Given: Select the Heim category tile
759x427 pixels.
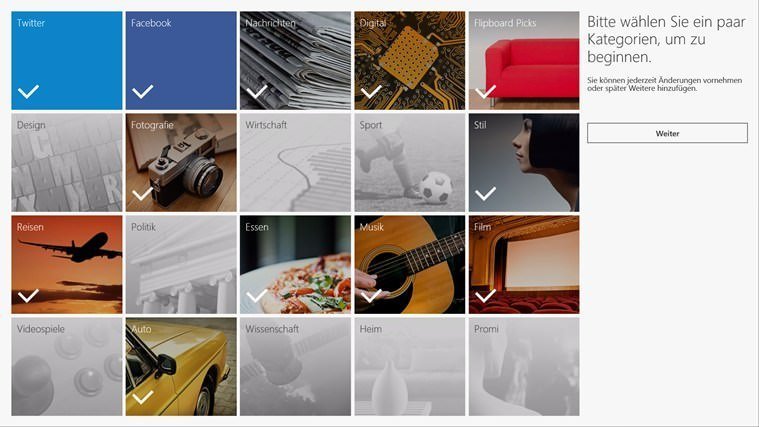Looking at the screenshot, I should (x=410, y=366).
